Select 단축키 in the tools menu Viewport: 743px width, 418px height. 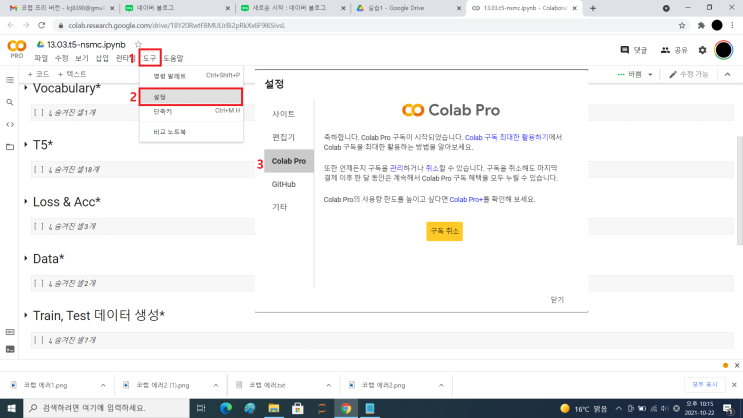(x=191, y=112)
